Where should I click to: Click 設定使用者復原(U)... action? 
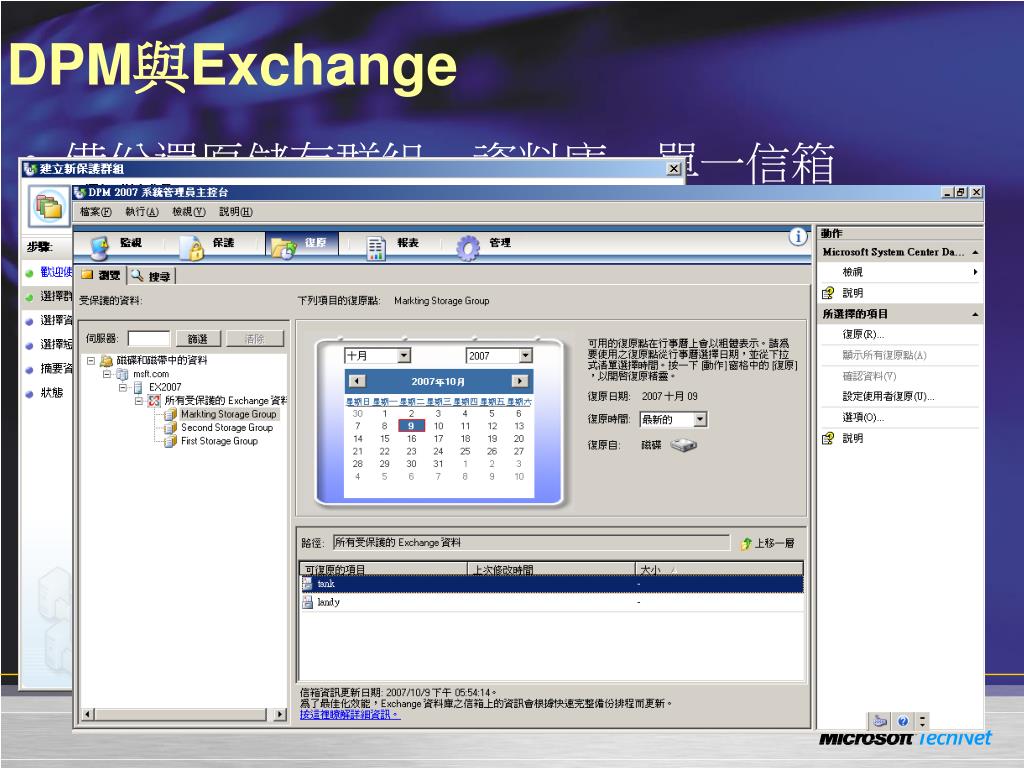[x=888, y=396]
